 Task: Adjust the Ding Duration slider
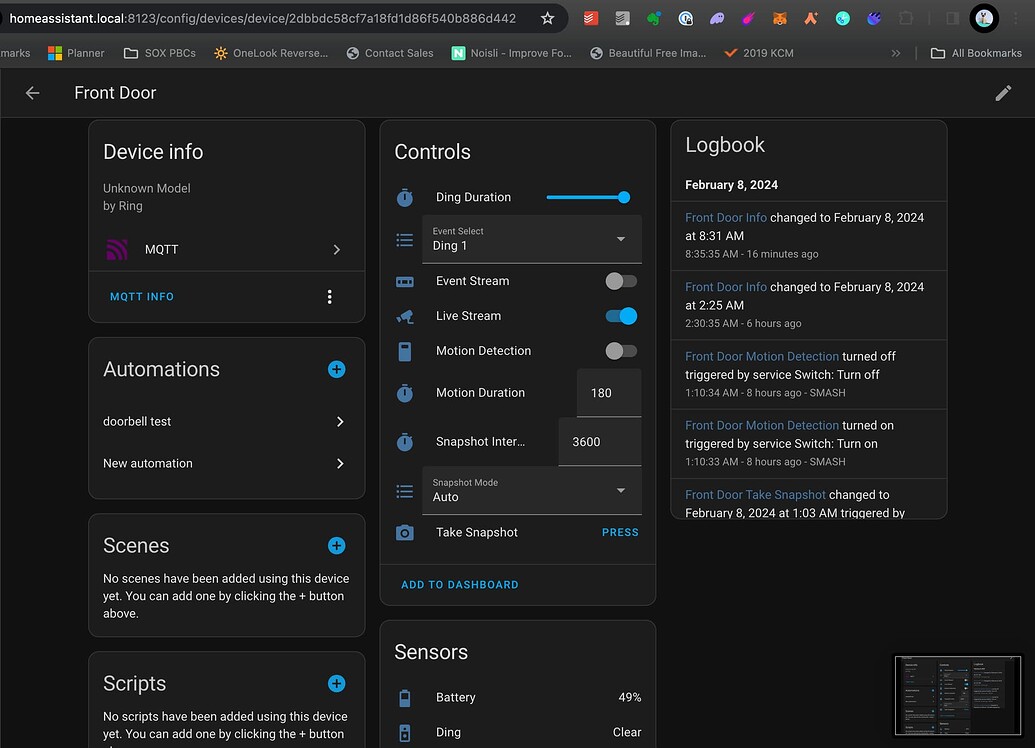click(x=588, y=197)
